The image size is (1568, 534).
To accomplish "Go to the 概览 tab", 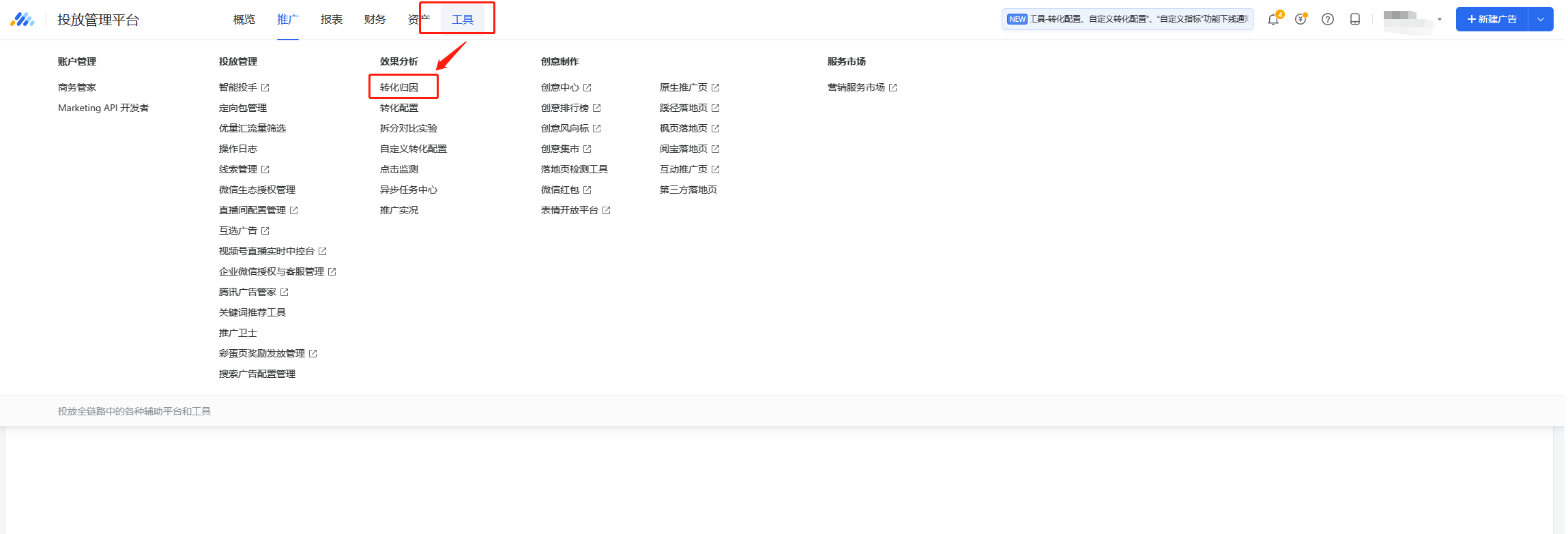I will (244, 20).
